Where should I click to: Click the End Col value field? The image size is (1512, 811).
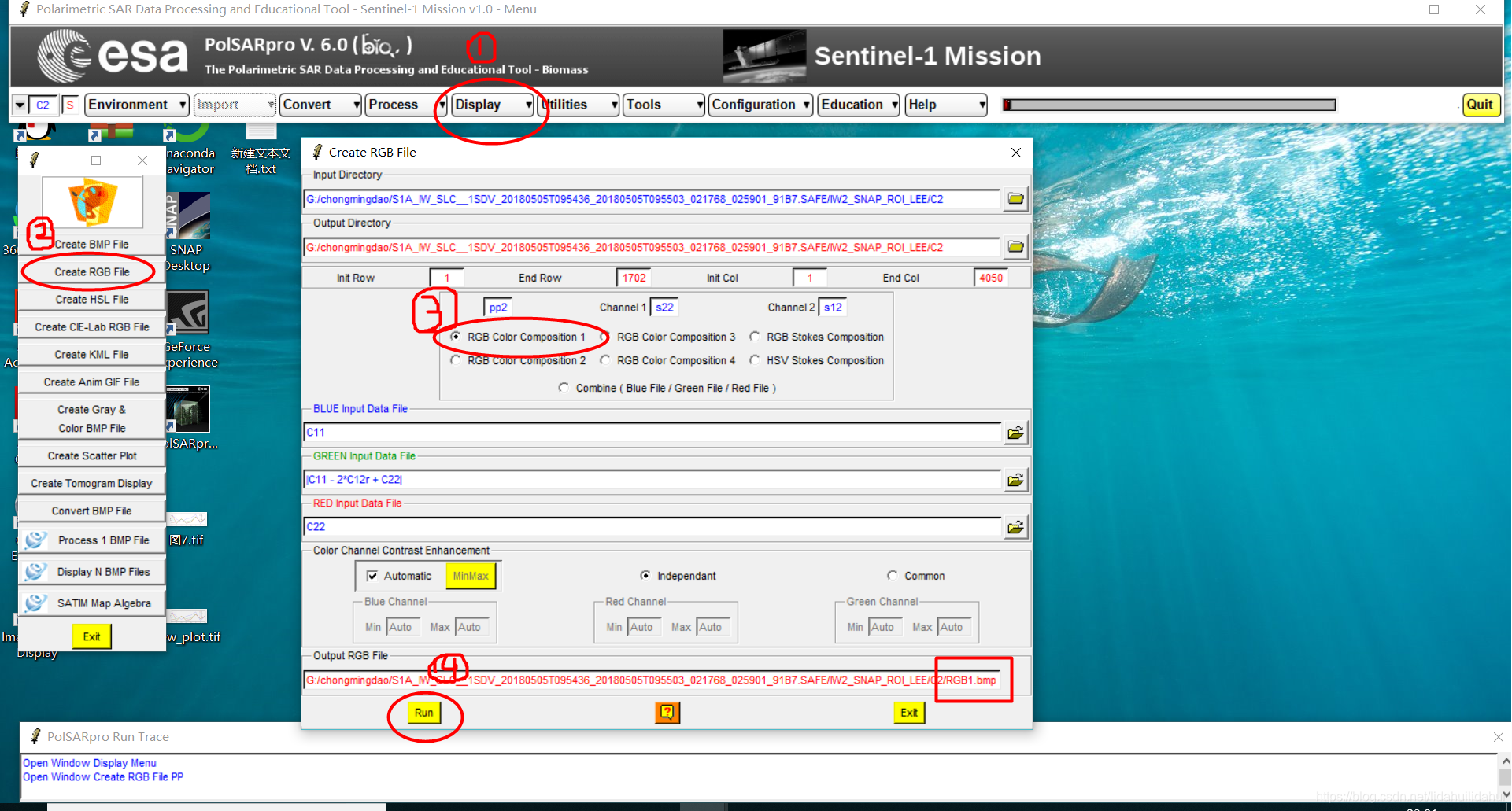pyautogui.click(x=991, y=278)
